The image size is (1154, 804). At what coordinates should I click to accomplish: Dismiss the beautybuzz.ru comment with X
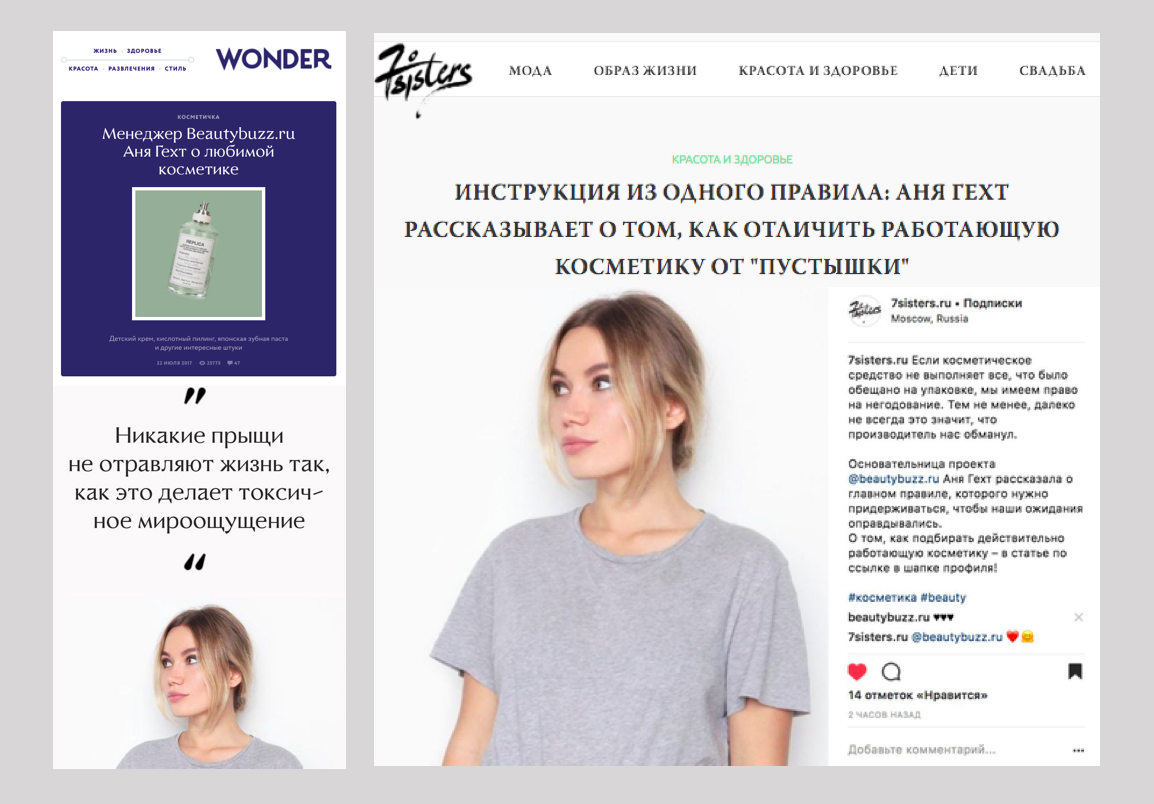click(1078, 617)
